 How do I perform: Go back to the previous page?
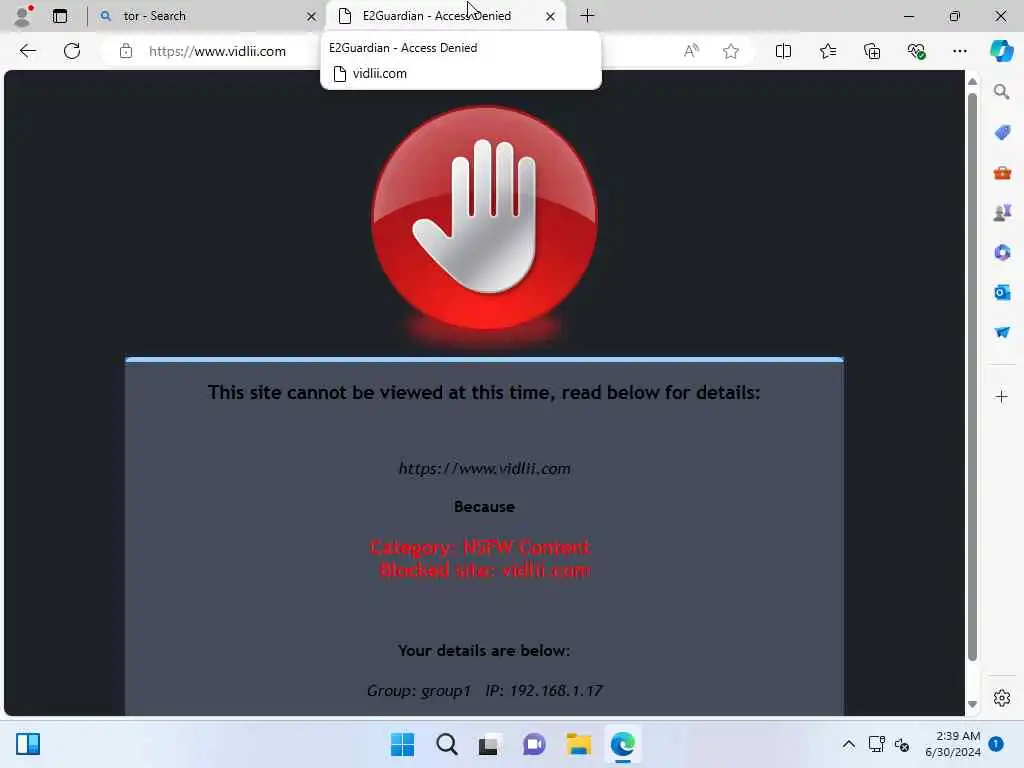(x=27, y=51)
